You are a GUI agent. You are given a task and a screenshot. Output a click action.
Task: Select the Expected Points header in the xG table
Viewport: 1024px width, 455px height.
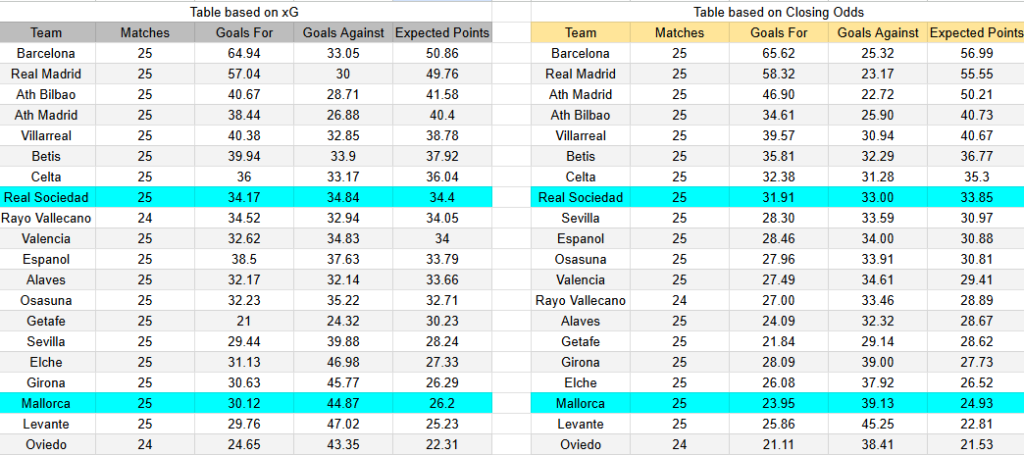(x=442, y=33)
